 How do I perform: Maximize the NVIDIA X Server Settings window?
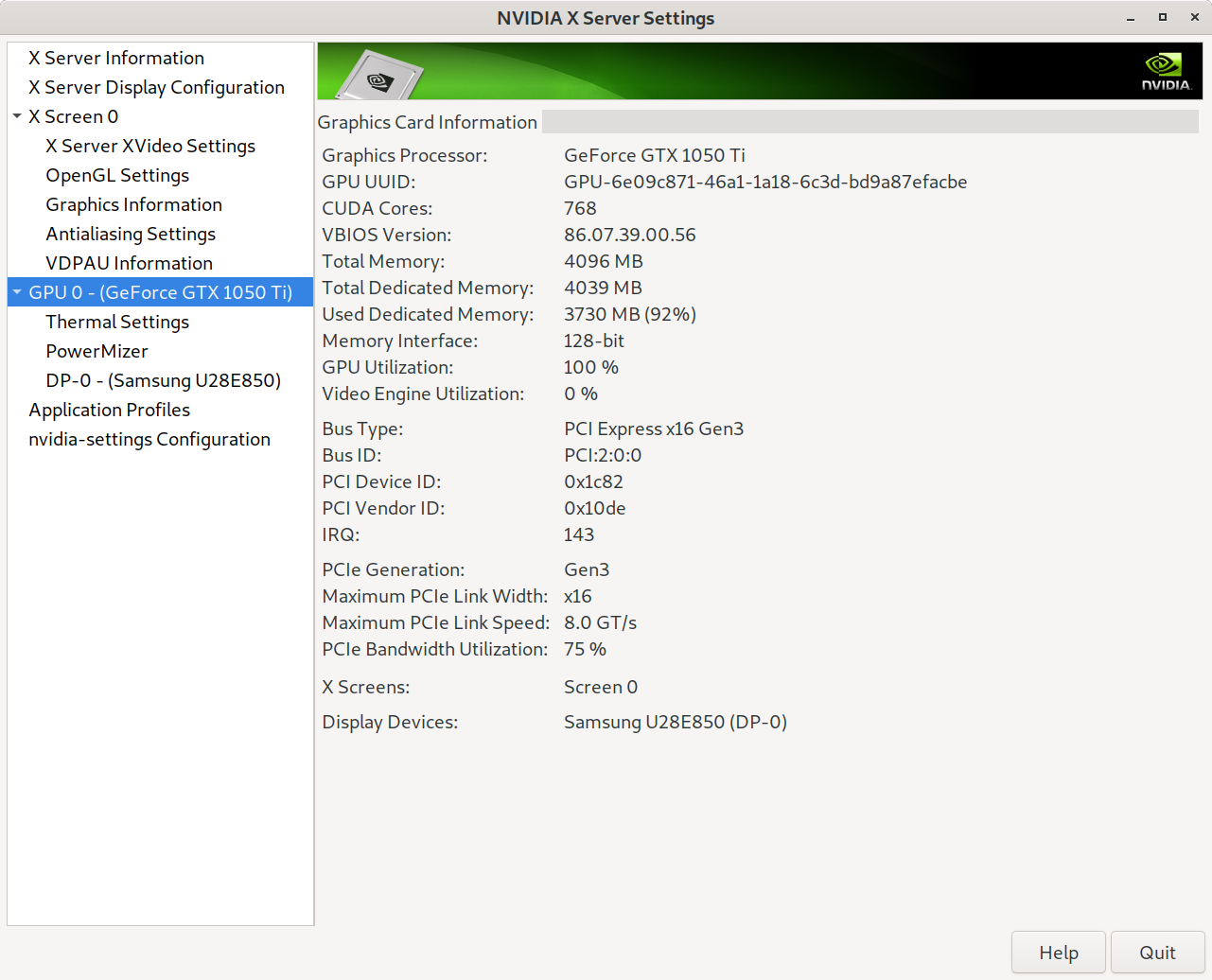click(x=1163, y=17)
